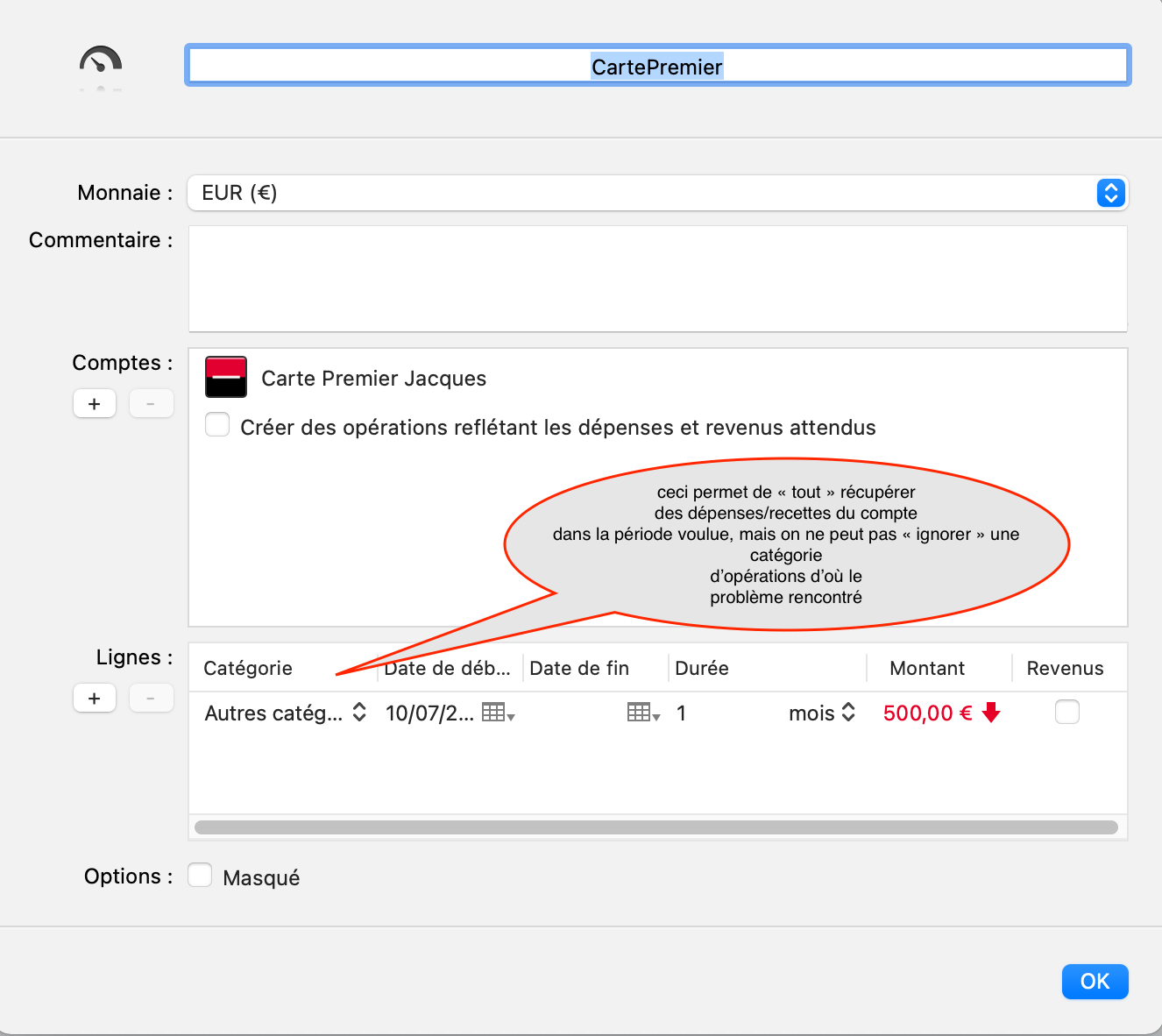Toggle the Revenus checkbox in row
1162x1036 pixels.
click(1066, 712)
